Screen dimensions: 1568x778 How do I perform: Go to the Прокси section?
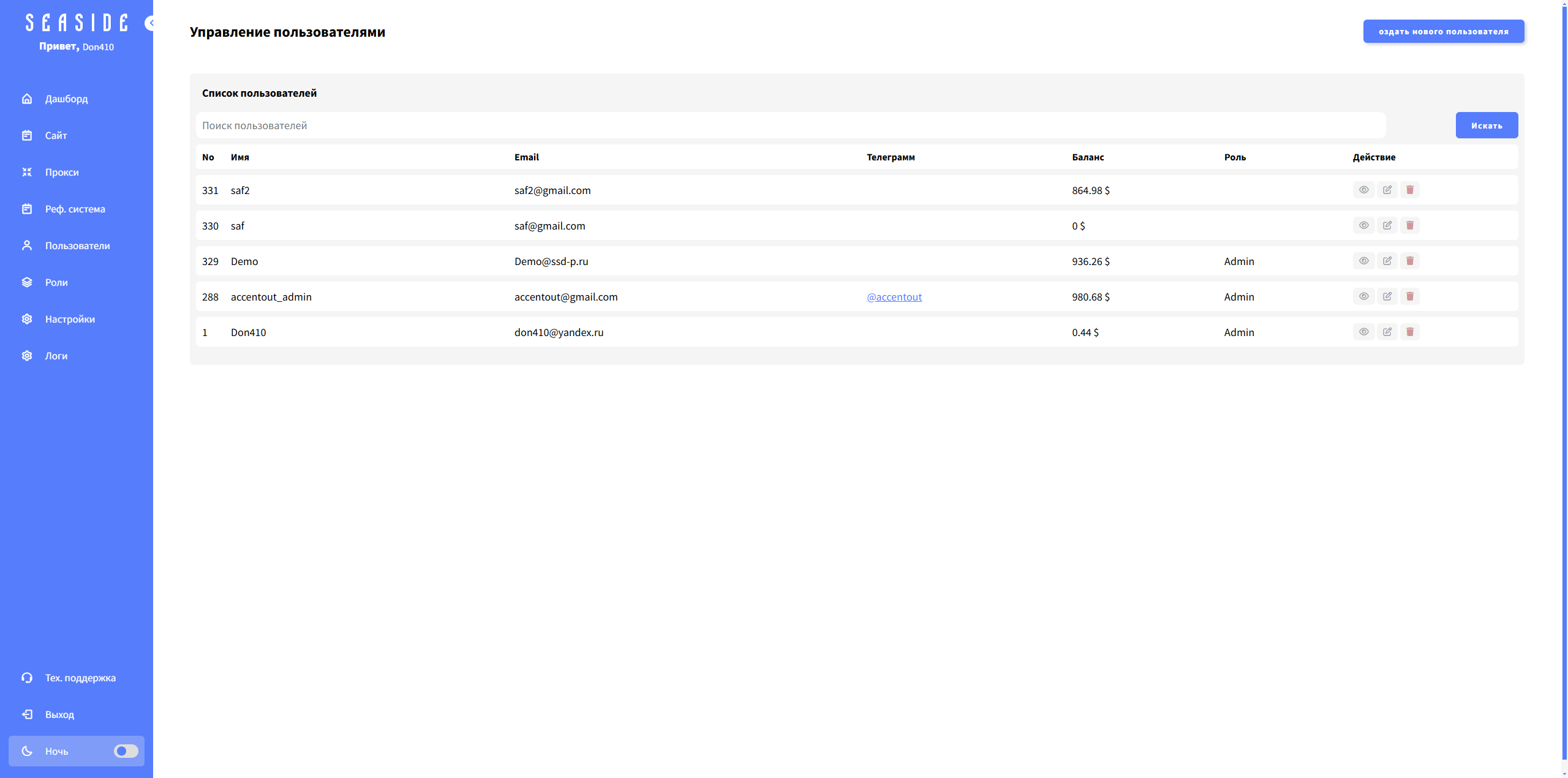61,172
